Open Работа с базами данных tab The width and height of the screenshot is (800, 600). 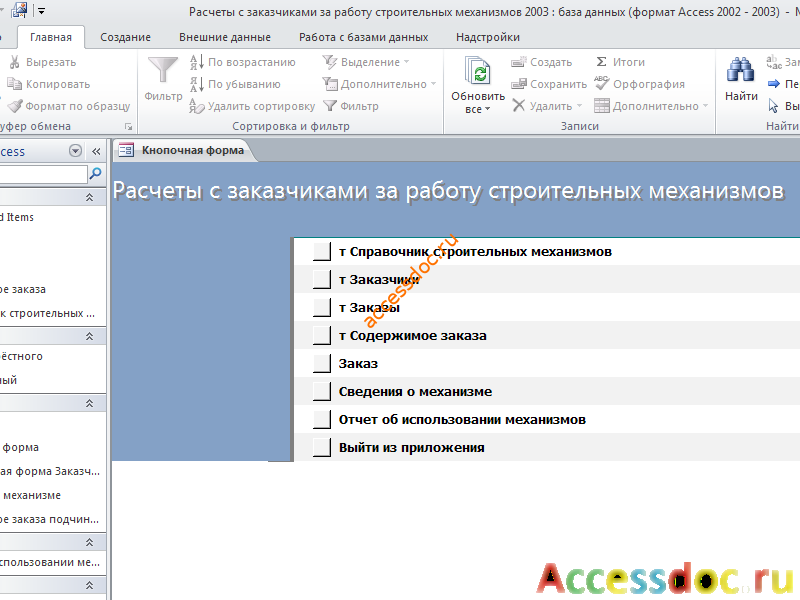pyautogui.click(x=363, y=37)
